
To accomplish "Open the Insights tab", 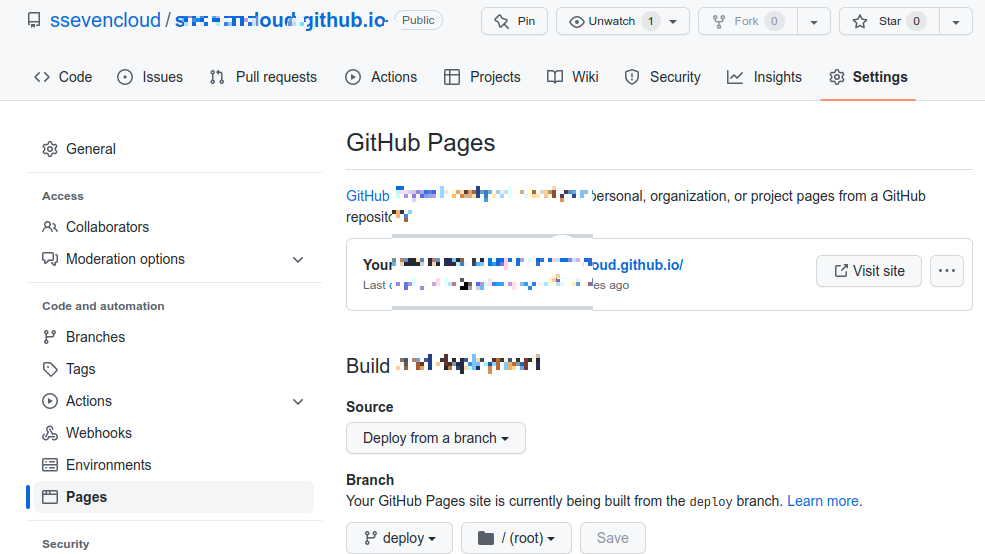I will [765, 77].
